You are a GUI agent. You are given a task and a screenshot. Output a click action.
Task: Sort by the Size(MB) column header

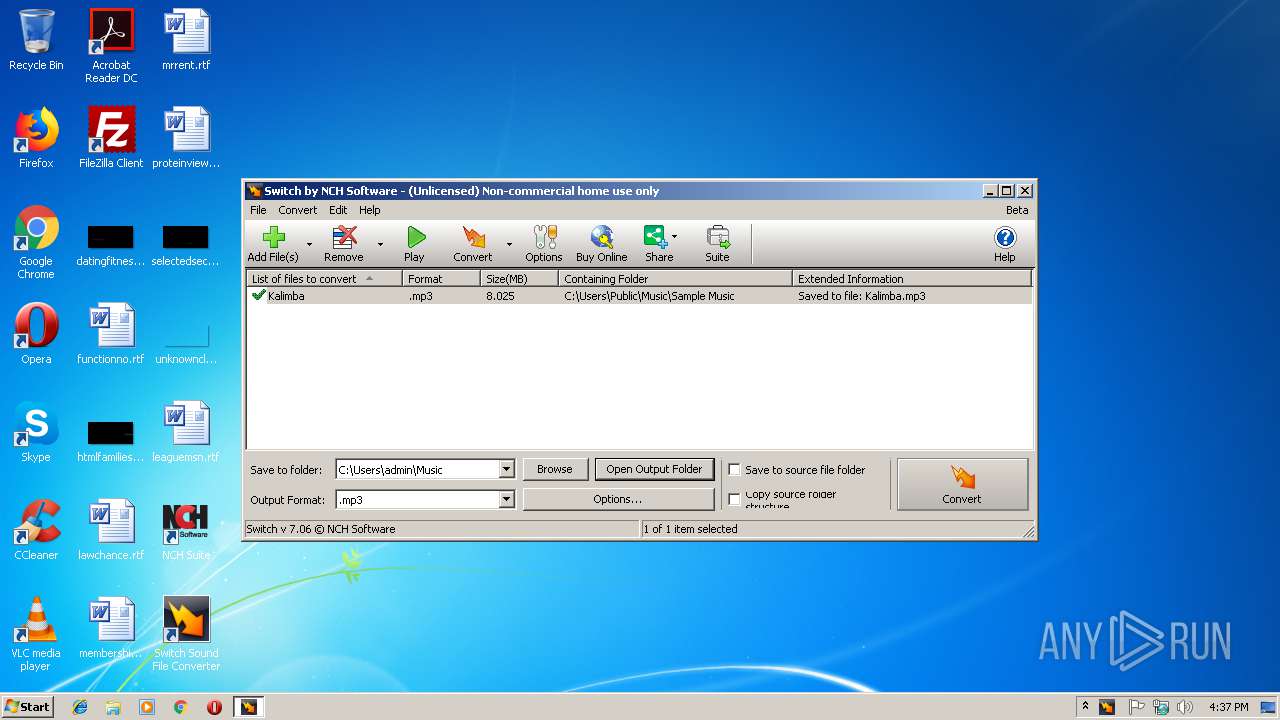click(519, 279)
